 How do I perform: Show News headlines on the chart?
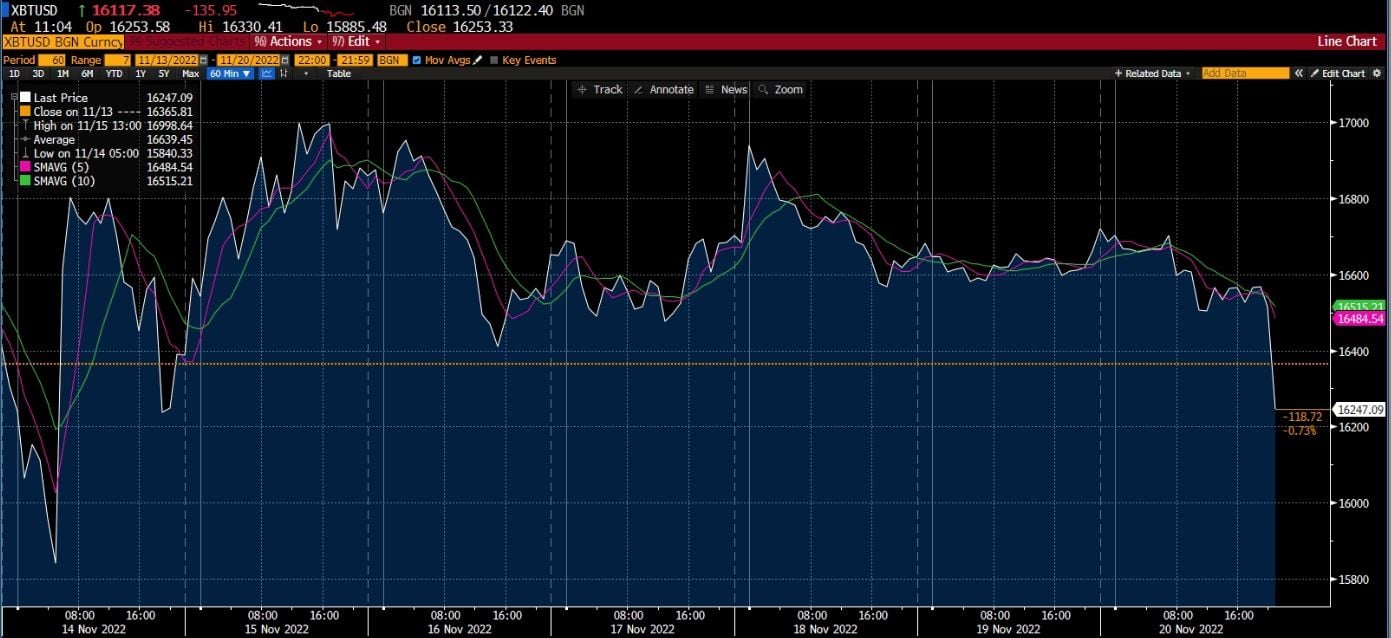[x=727, y=89]
